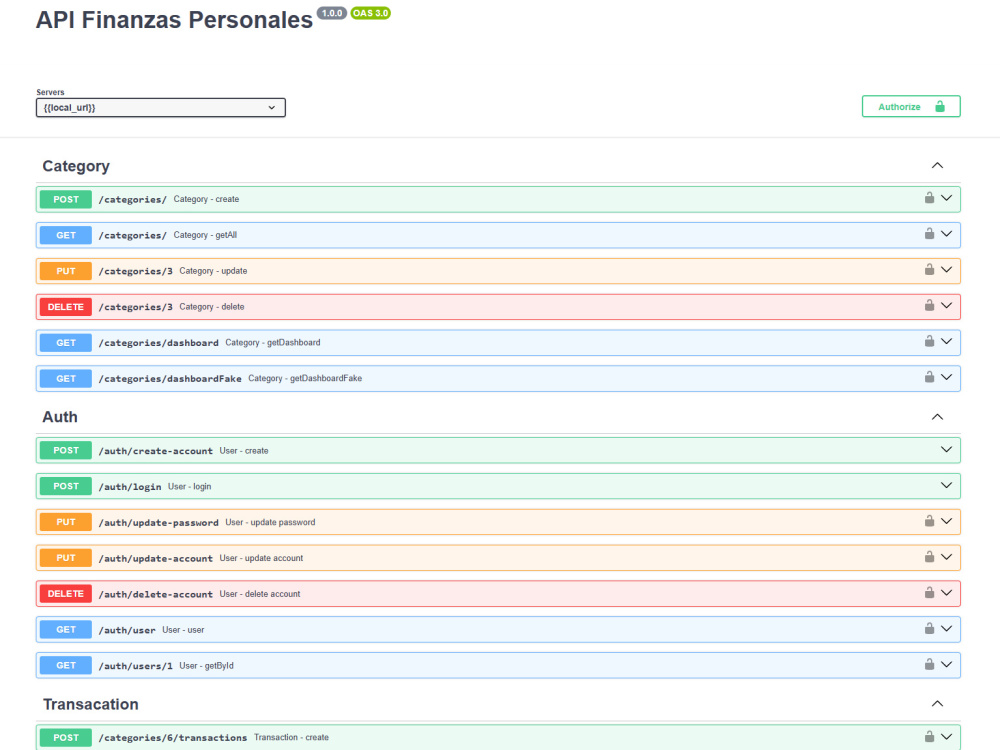
Task: Click POST badge of /categories/ create
Action: [66, 200]
